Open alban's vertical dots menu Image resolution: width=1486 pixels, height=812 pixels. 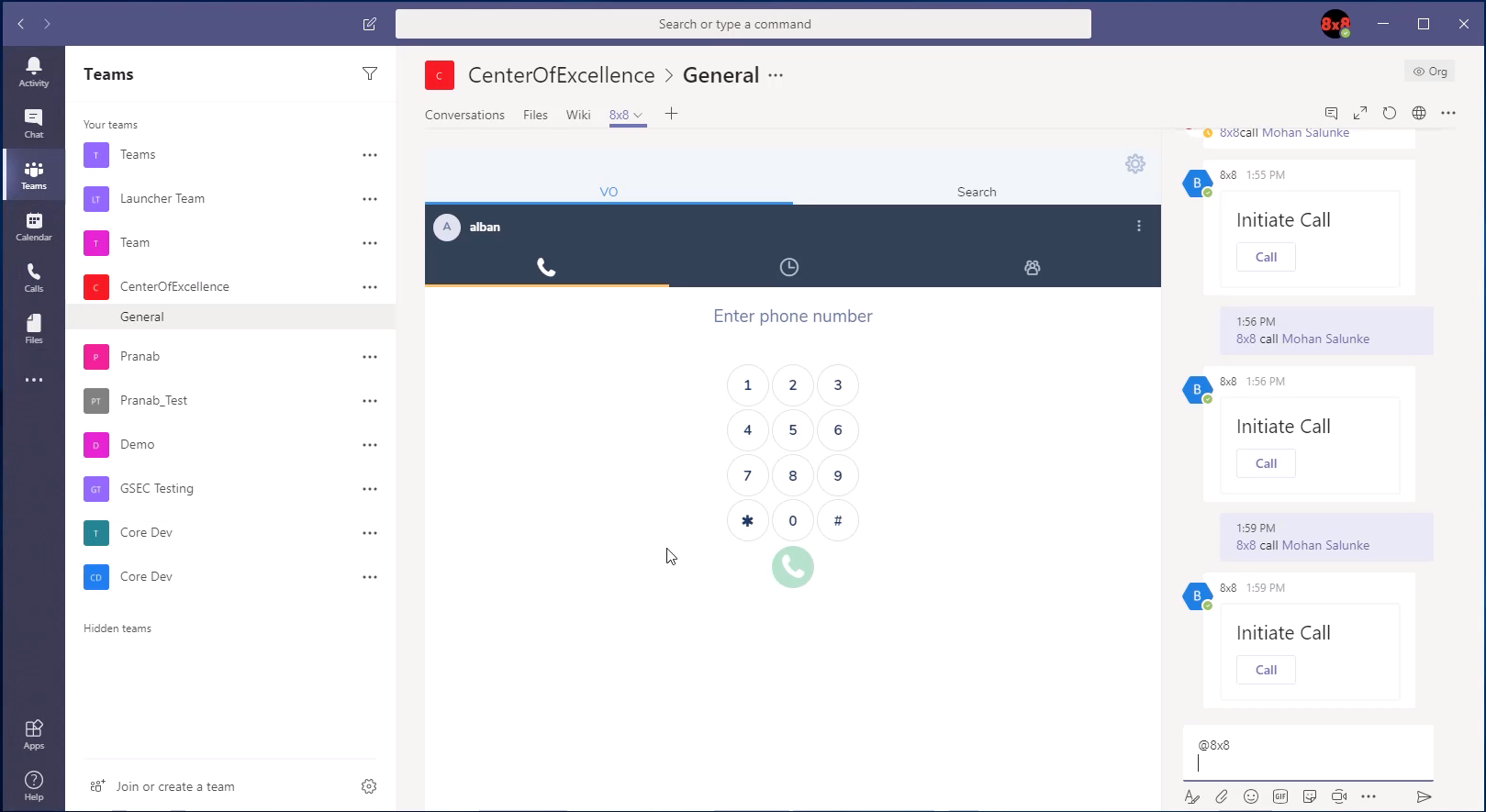pyautogui.click(x=1139, y=226)
